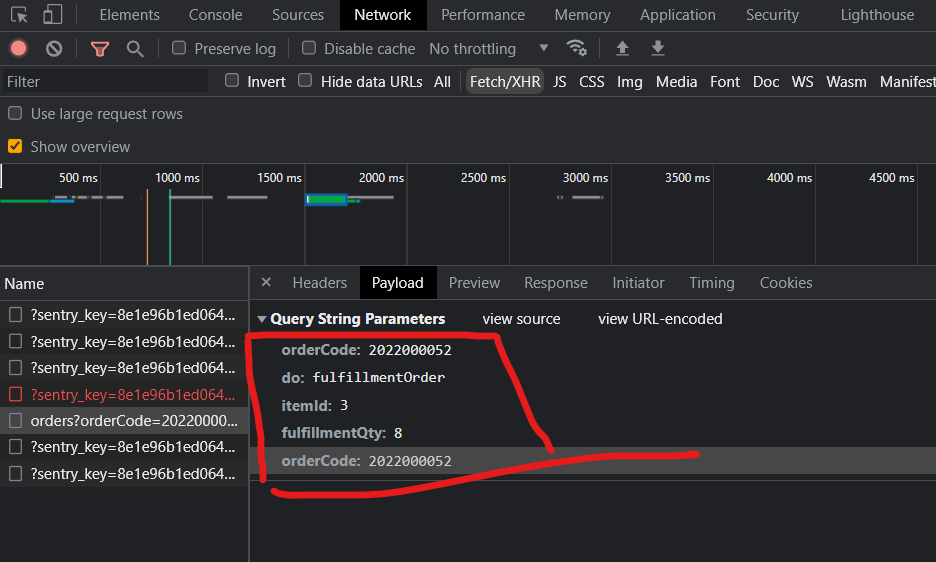Open the Application panel tab
Screen dimensions: 936x562
678,15
